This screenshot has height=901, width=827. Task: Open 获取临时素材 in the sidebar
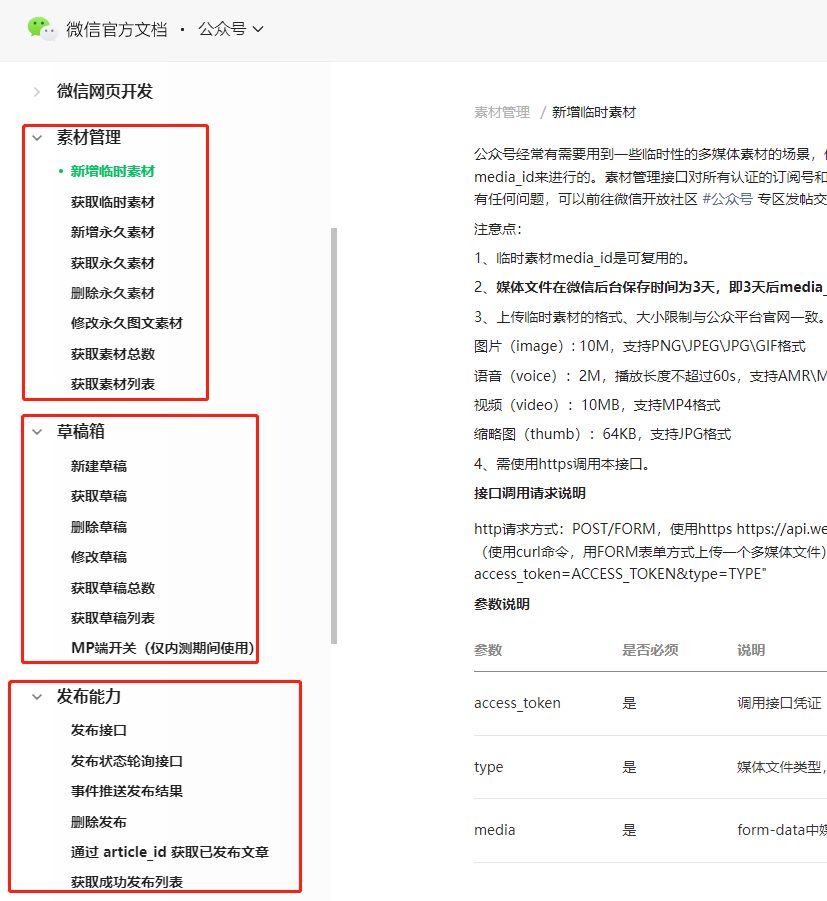pos(113,202)
